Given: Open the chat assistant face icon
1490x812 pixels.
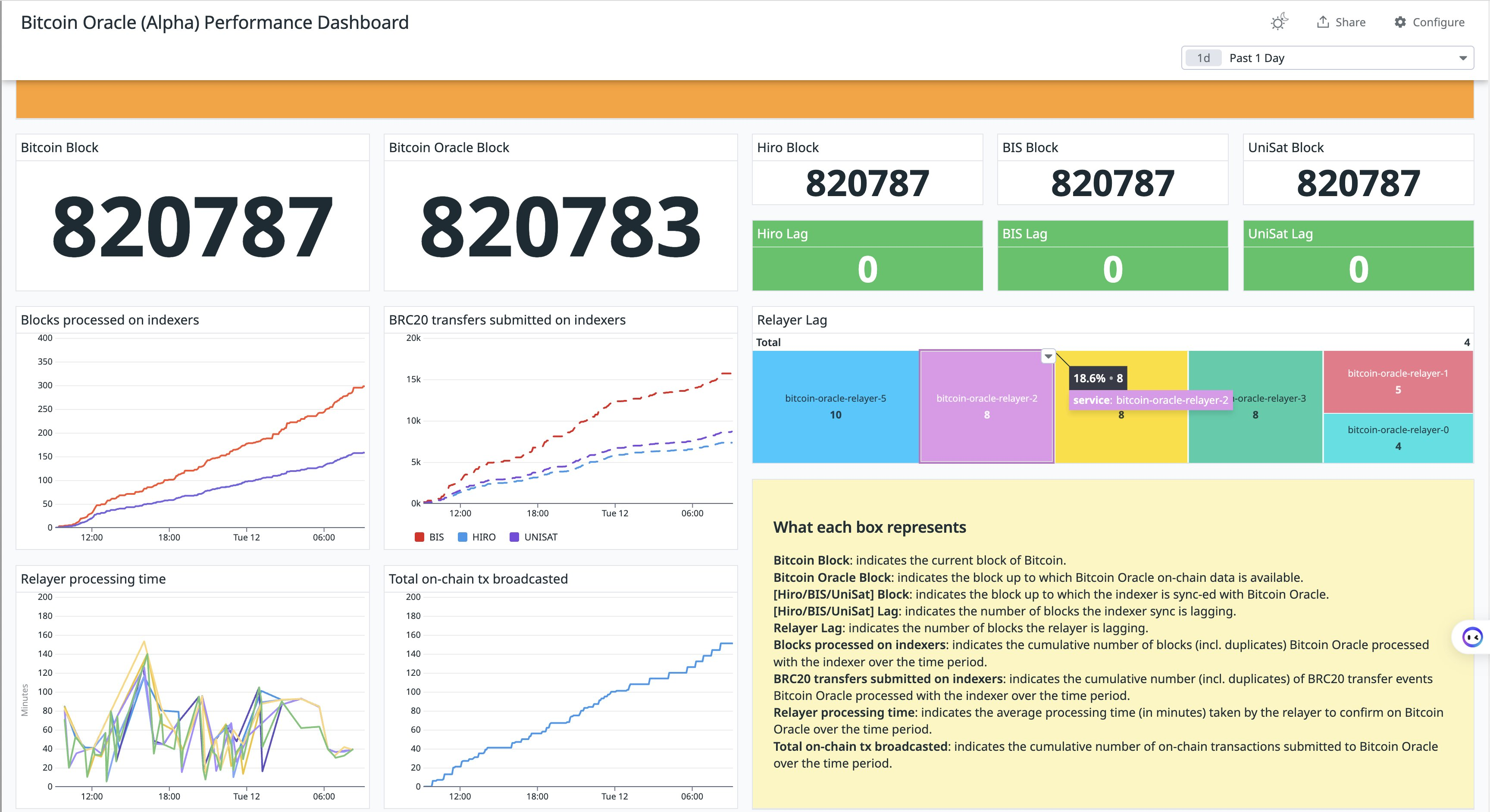Looking at the screenshot, I should tap(1472, 637).
